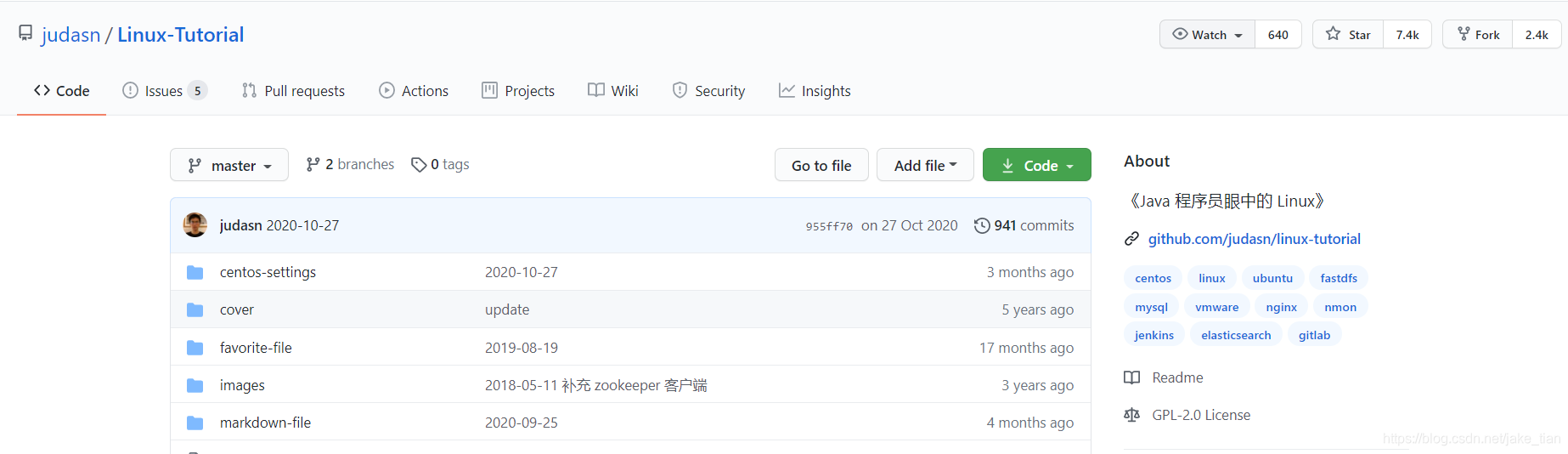Viewport: 1568px width, 454px height.
Task: Open the 2019-08-19 commit message
Action: [522, 348]
